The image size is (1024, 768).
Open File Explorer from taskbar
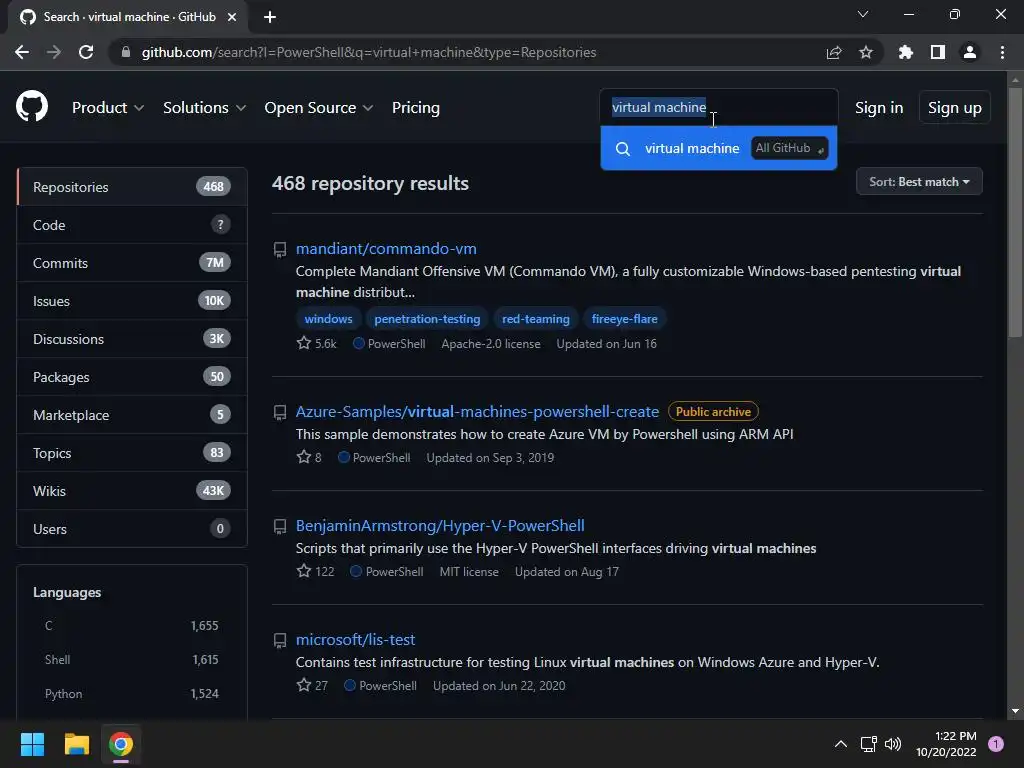click(x=76, y=744)
